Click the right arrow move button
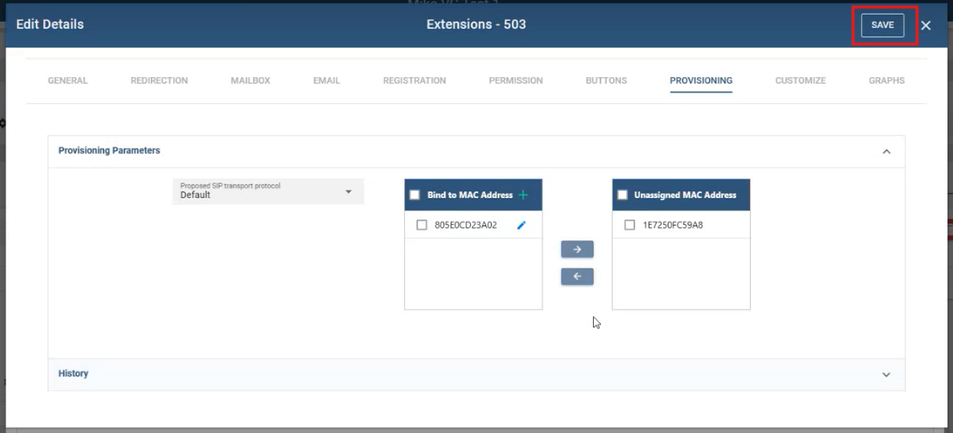The image size is (953, 433). (577, 249)
